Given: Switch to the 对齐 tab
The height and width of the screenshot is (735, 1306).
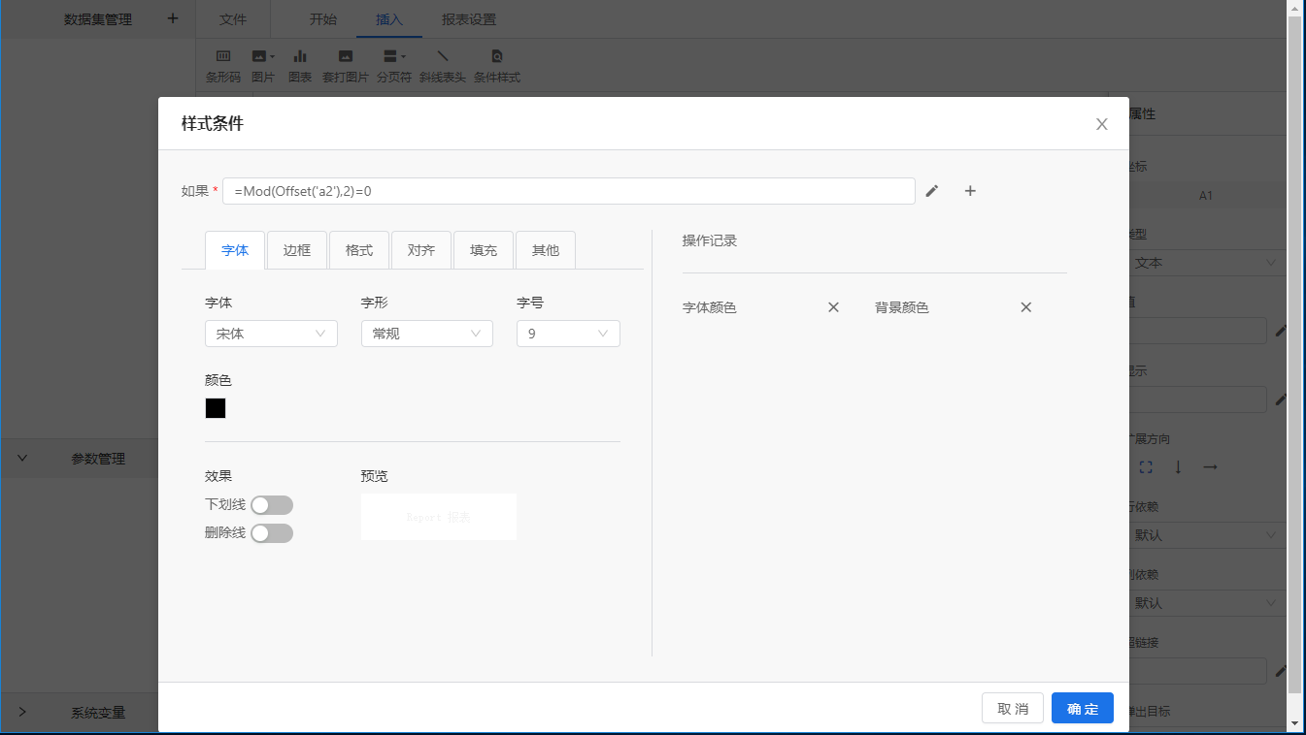Looking at the screenshot, I should 421,250.
